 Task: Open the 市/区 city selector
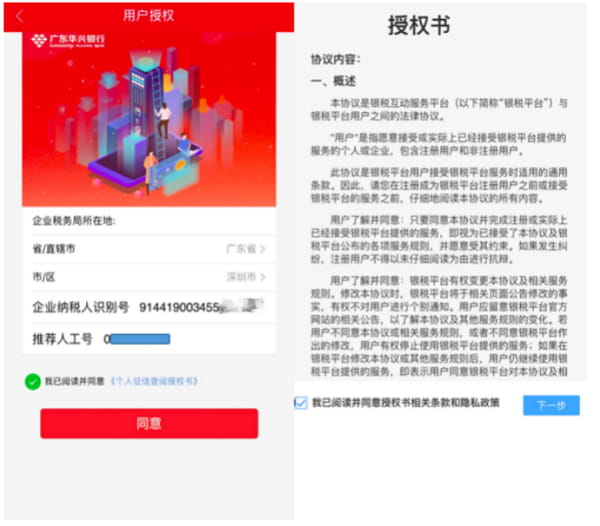[x=149, y=277]
